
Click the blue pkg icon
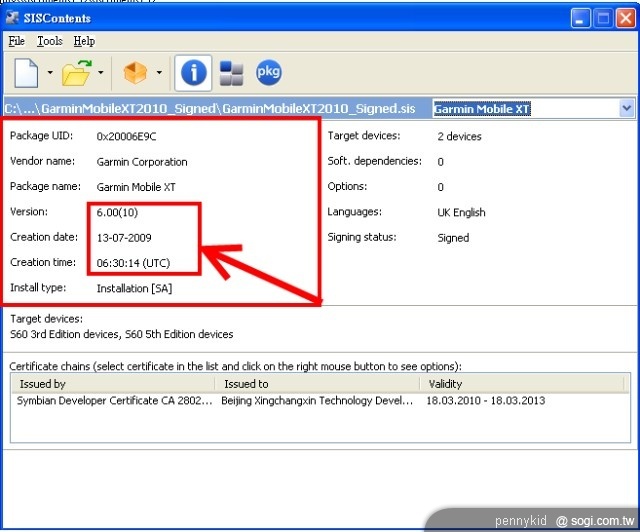[x=269, y=72]
